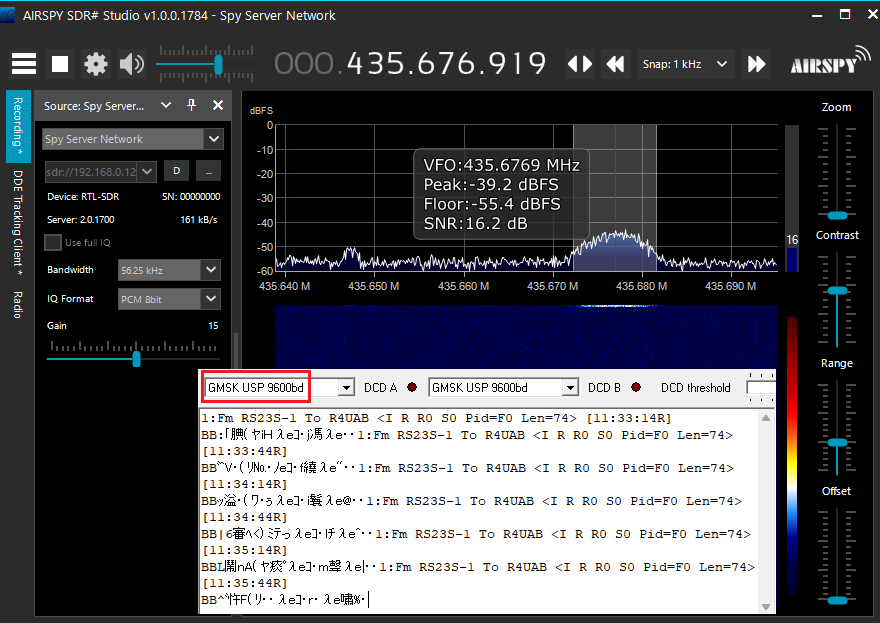The width and height of the screenshot is (880, 623).
Task: Step frequency down with the rewind arrows
Action: pos(615,64)
